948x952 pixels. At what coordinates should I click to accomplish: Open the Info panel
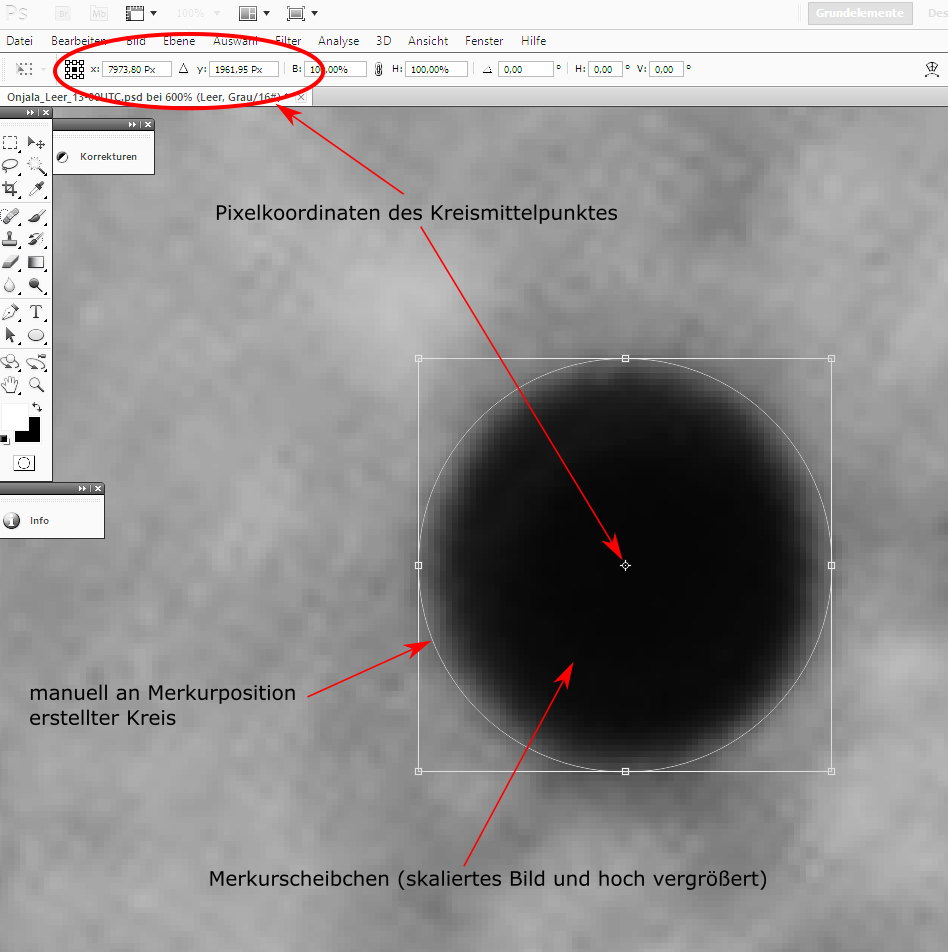[40, 521]
